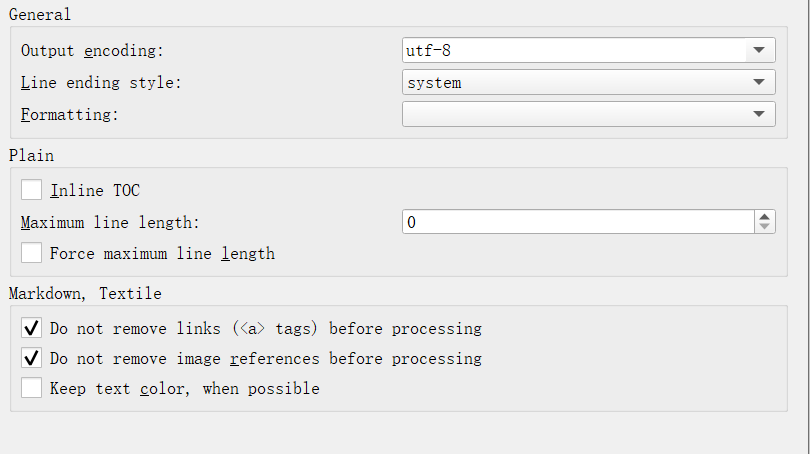Click the Line ending style dropdown arrow
The image size is (810, 454).
760,82
